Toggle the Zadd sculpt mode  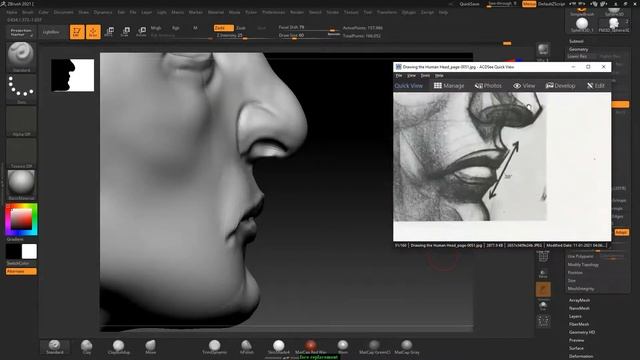(x=223, y=28)
